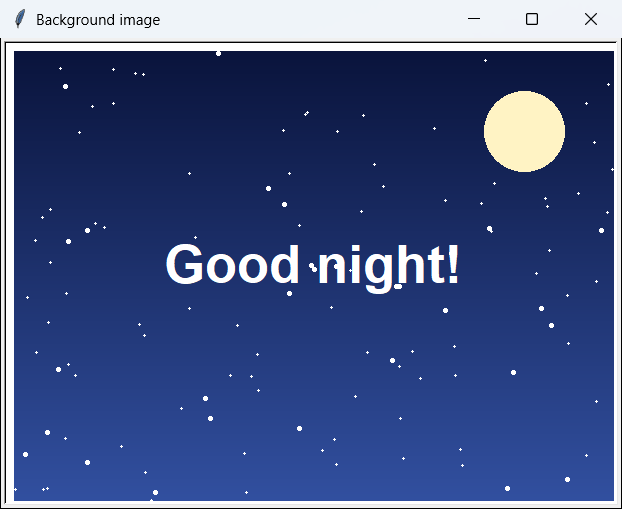Minimize the Background image window
The image size is (622, 509).
(x=474, y=19)
